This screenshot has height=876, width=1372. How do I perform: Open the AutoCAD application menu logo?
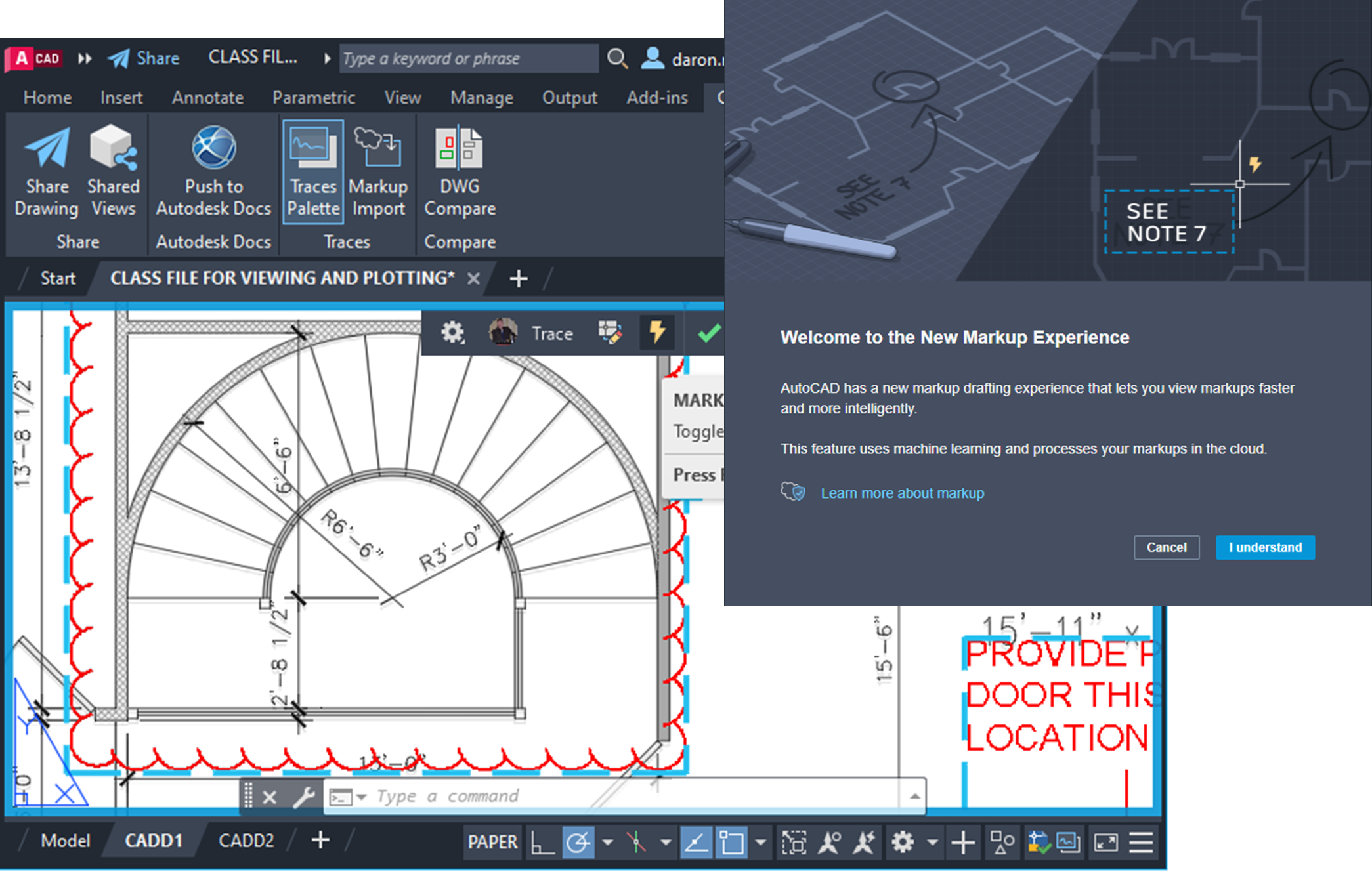click(34, 58)
